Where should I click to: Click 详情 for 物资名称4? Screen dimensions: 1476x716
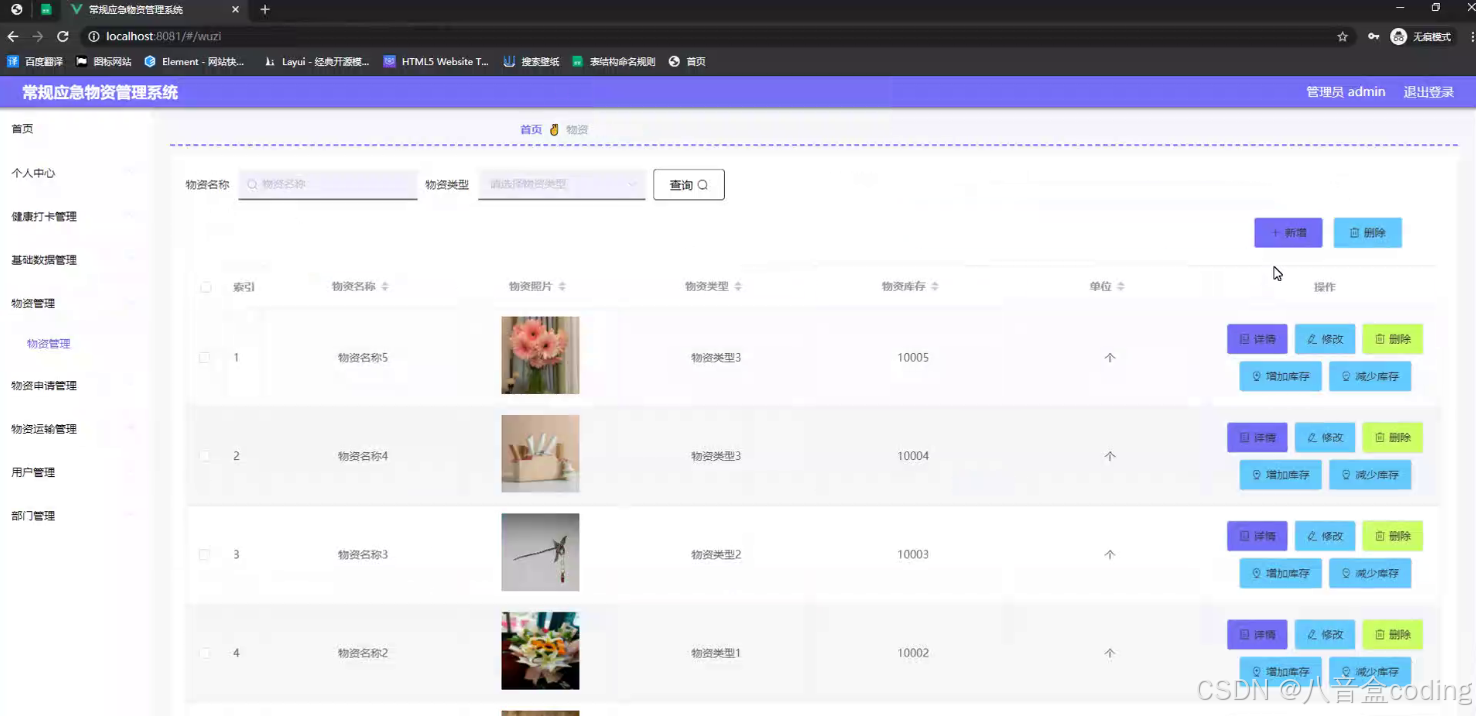coord(1257,438)
